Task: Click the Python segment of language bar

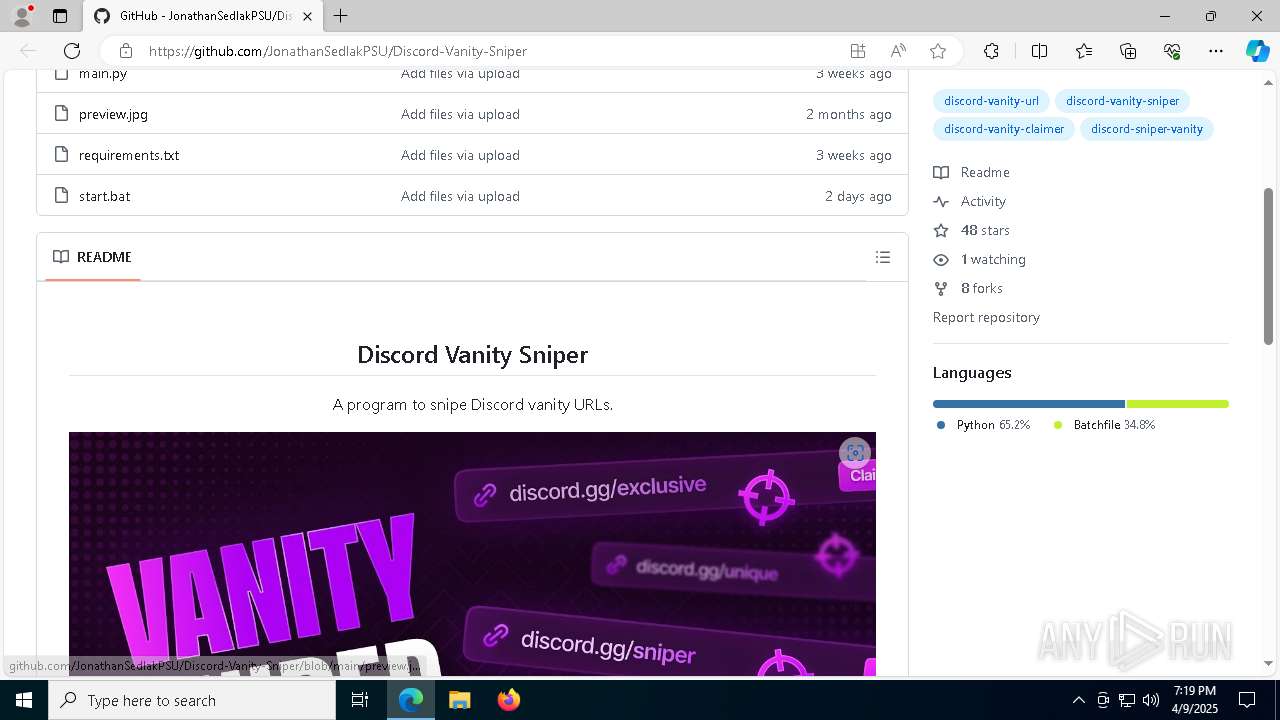Action: click(x=1029, y=404)
